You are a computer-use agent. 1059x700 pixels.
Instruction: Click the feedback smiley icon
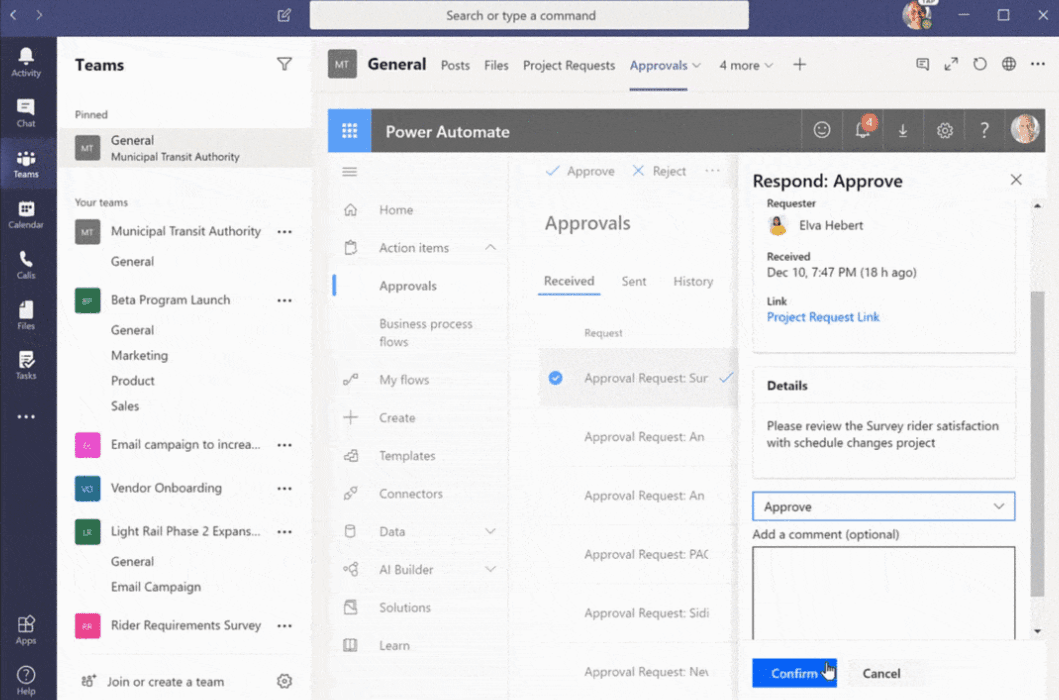click(x=821, y=130)
